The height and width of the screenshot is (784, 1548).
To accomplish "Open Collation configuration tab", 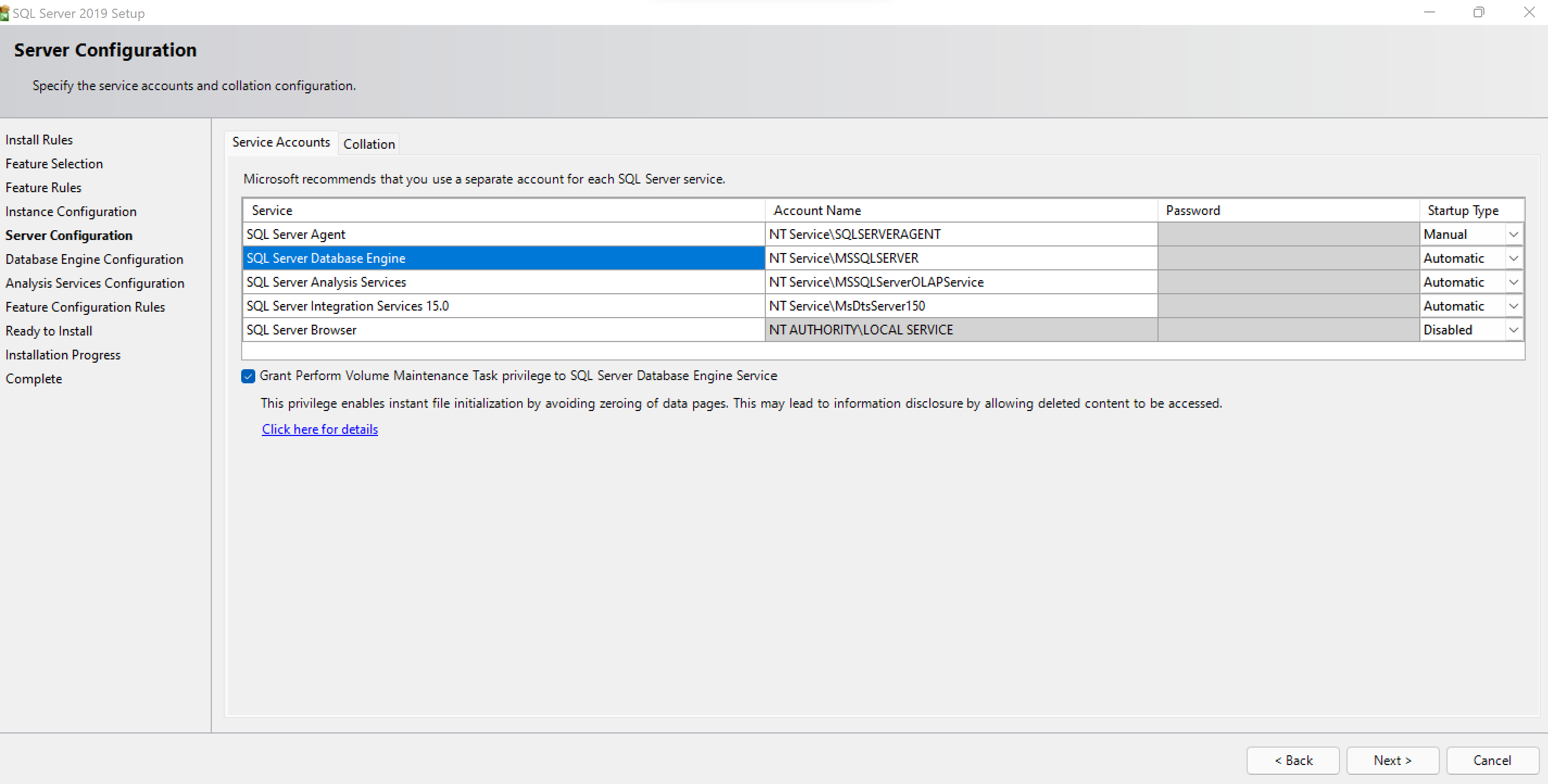I will coord(369,144).
